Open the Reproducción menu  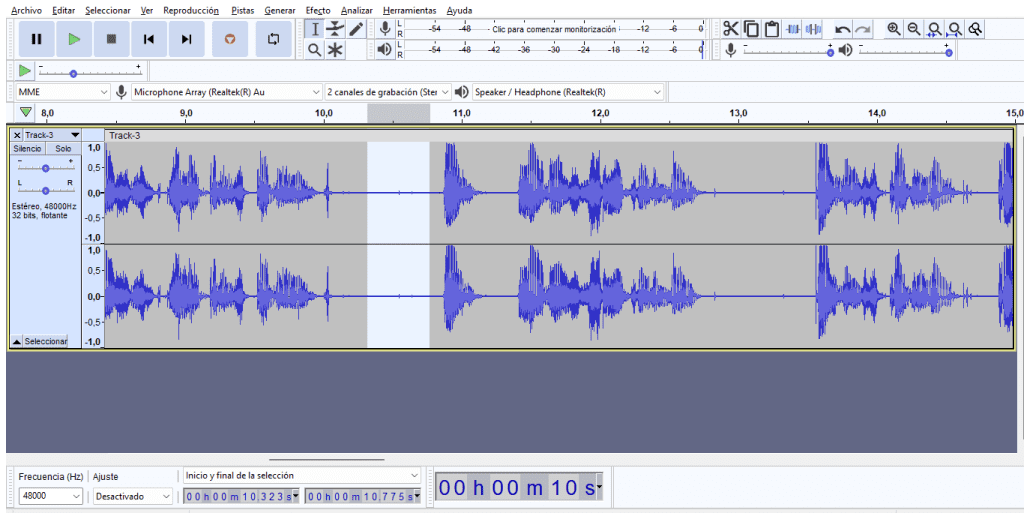(x=191, y=10)
